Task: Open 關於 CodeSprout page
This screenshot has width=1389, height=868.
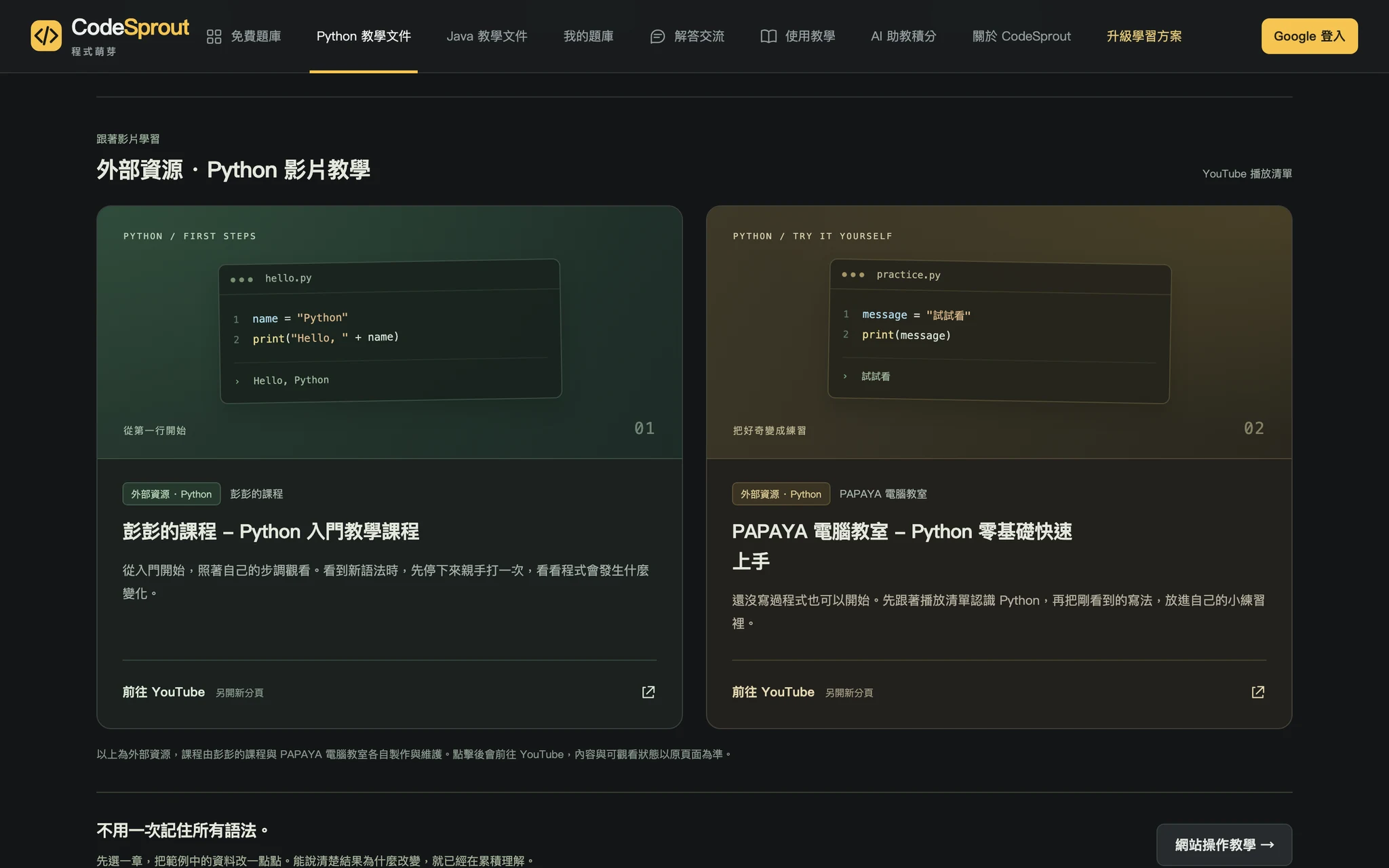Action: [1021, 37]
